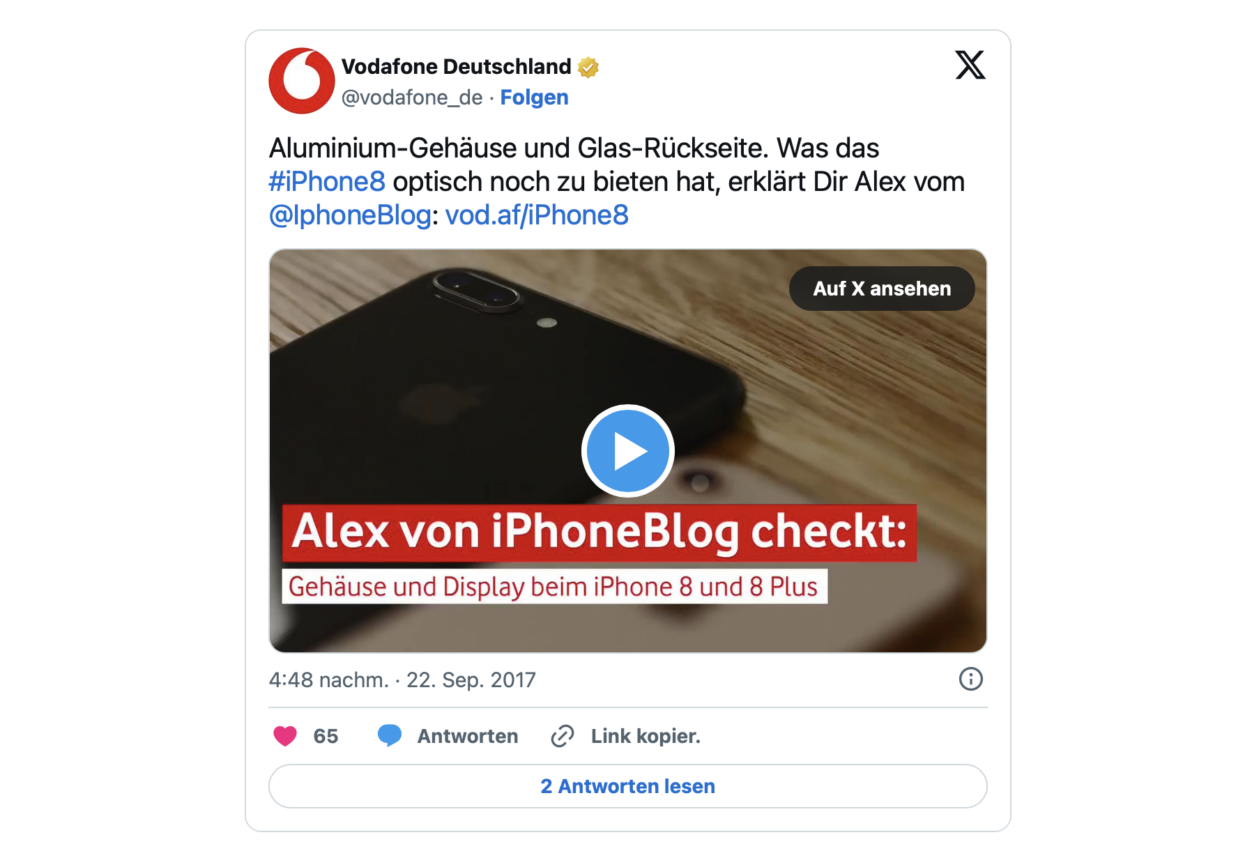Open the Vodafone Deutschland profile name
Screen dimensions: 1252x867
click(456, 67)
